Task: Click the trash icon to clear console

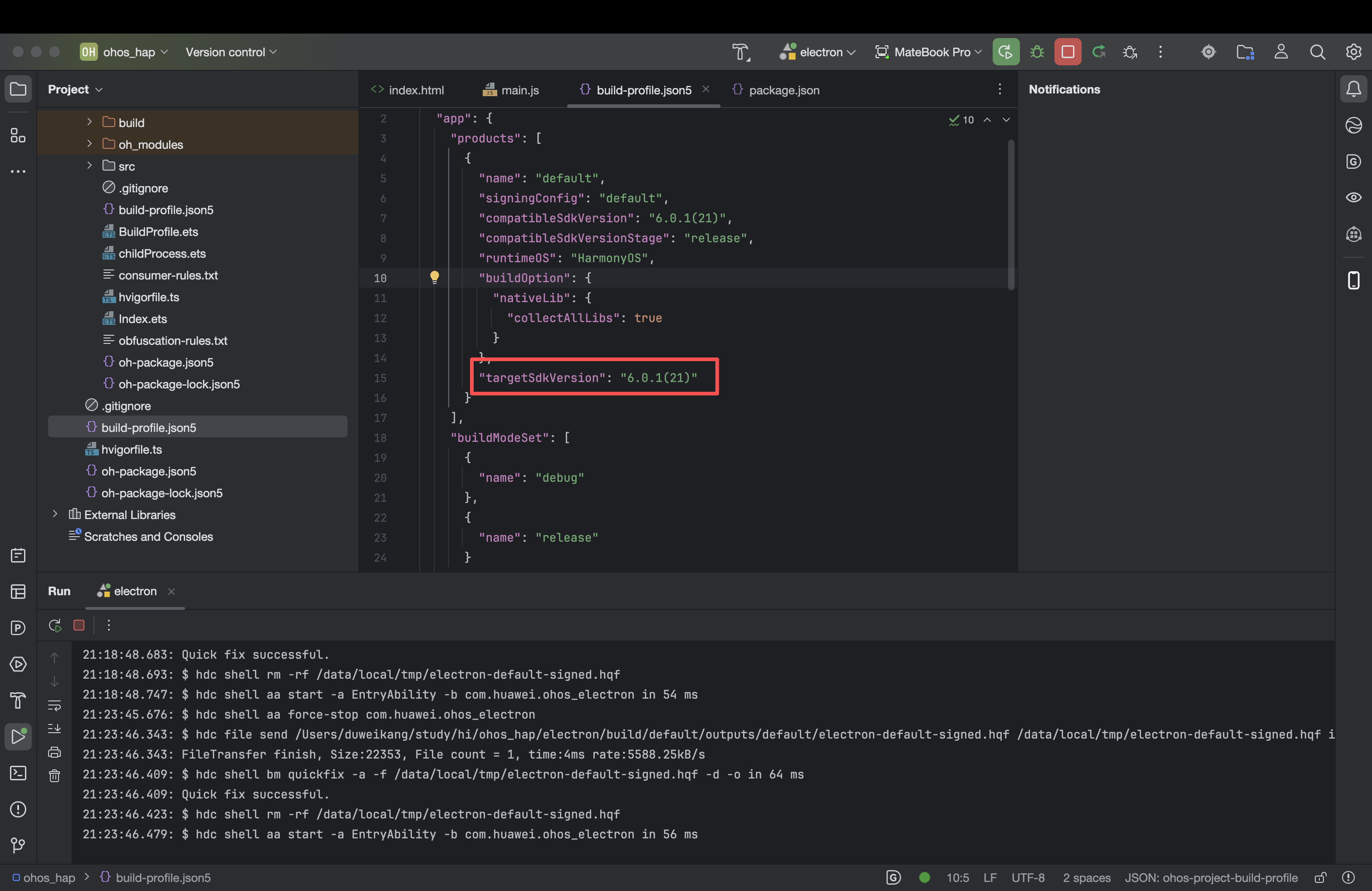Action: tap(54, 776)
